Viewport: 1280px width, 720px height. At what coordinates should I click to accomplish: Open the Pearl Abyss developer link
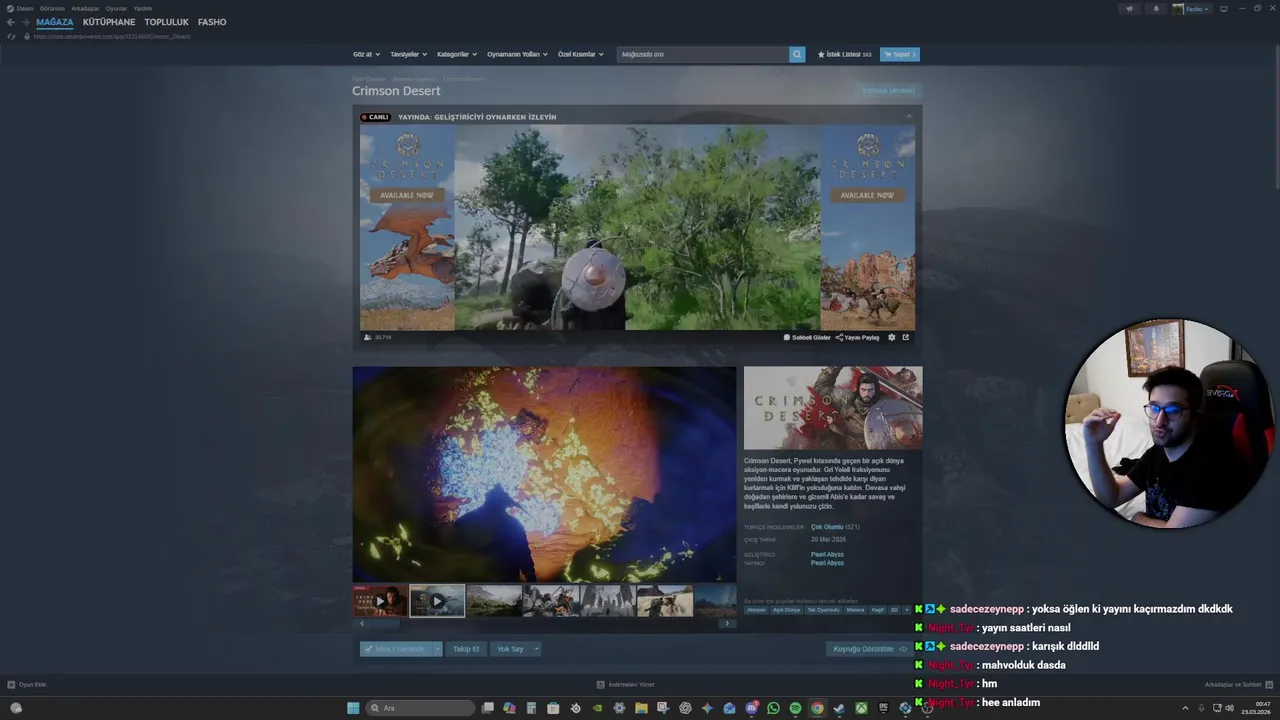(827, 554)
